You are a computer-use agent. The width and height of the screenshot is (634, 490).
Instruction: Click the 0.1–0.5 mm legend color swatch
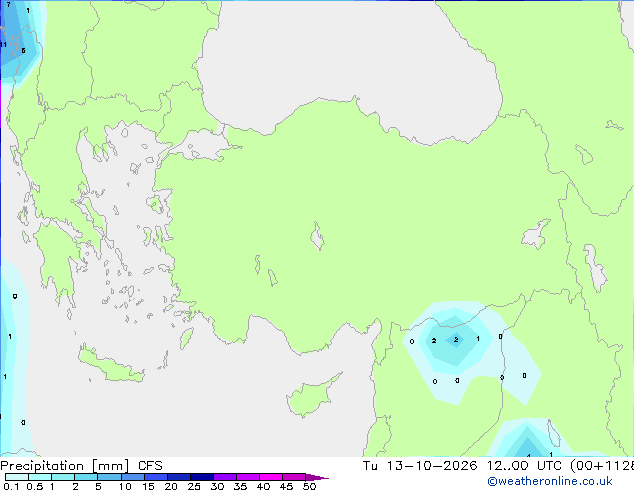pos(17,477)
